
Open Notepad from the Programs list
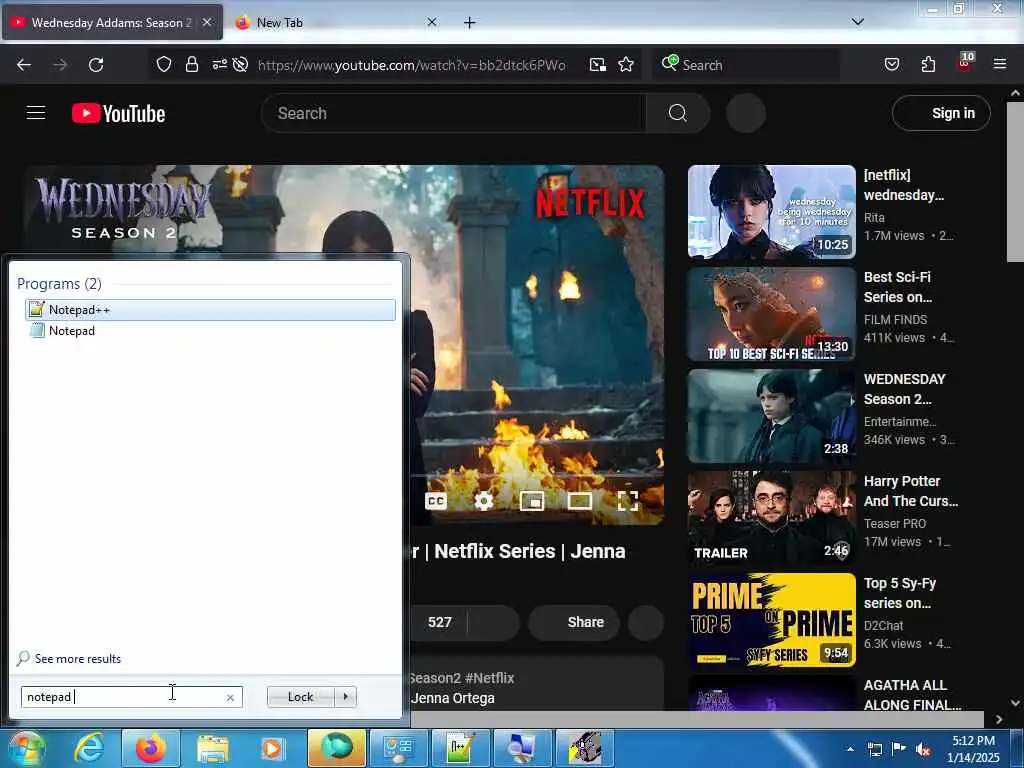[x=72, y=330]
